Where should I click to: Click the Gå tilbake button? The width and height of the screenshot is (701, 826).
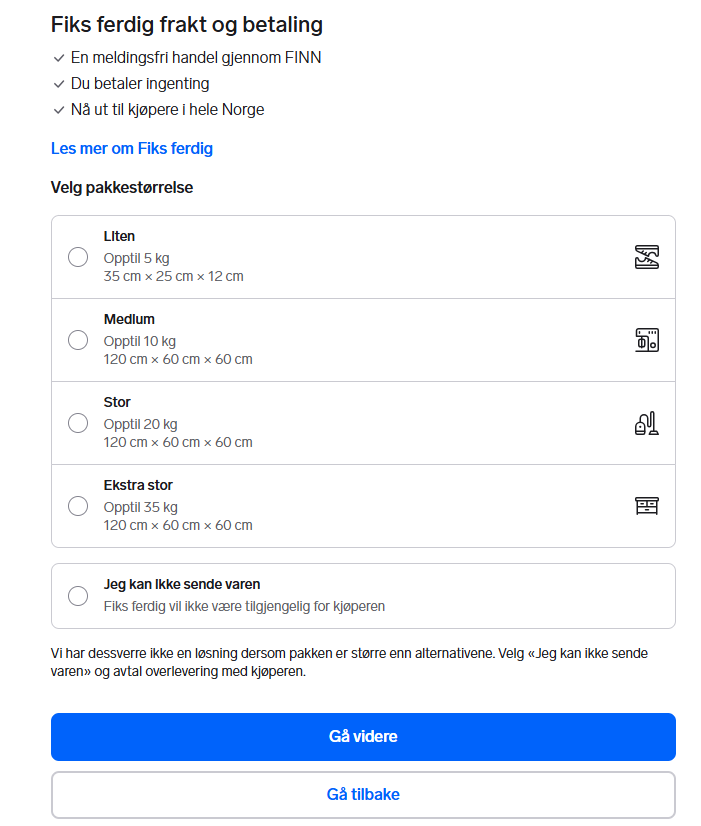point(363,795)
